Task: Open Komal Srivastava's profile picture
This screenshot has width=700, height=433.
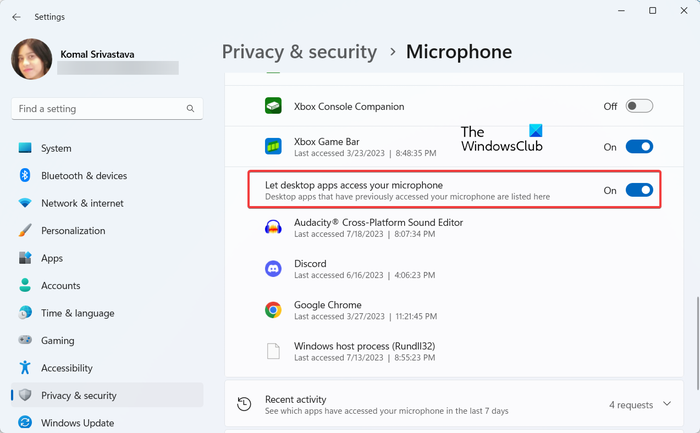Action: pos(31,58)
